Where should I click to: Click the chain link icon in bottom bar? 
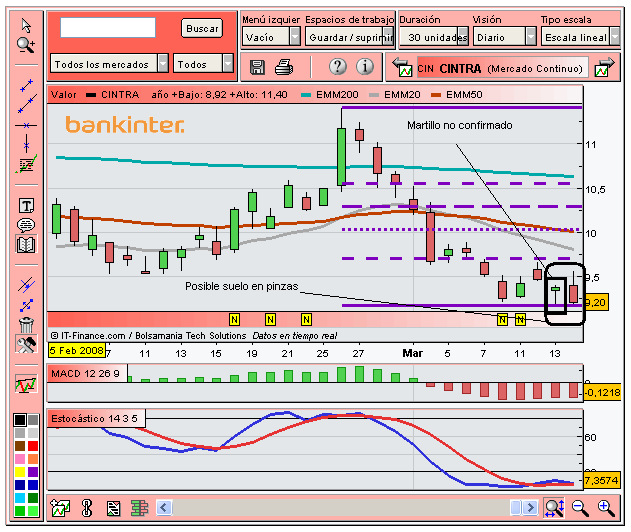87,508
